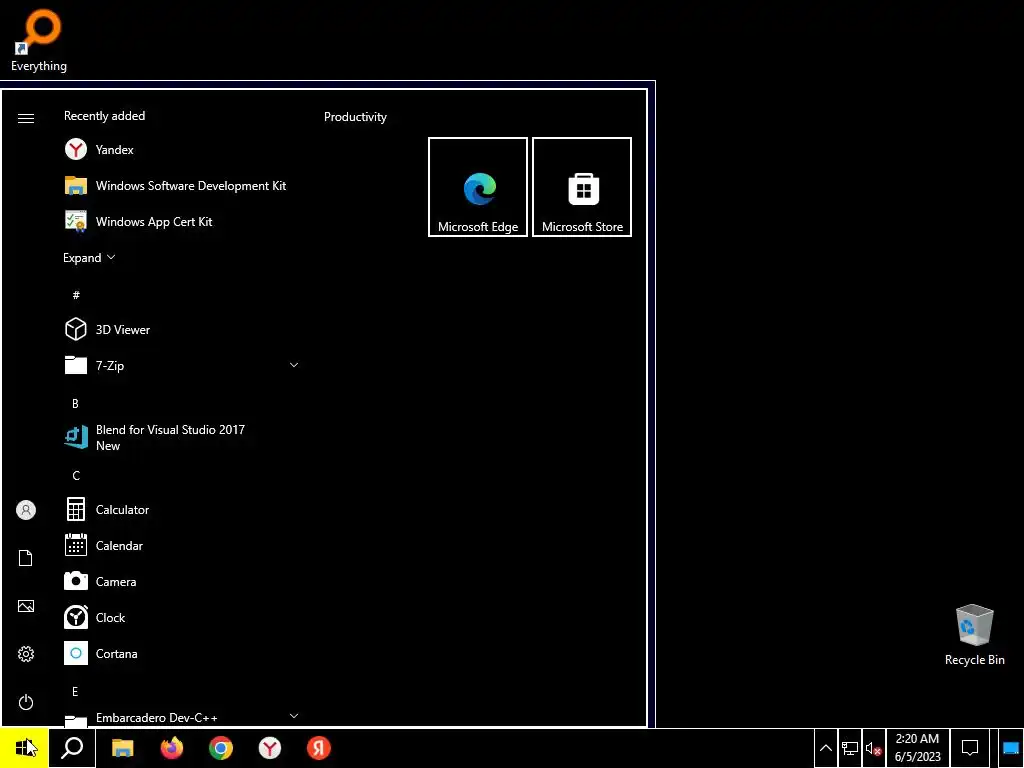Launch Cortana

[x=182, y=654]
